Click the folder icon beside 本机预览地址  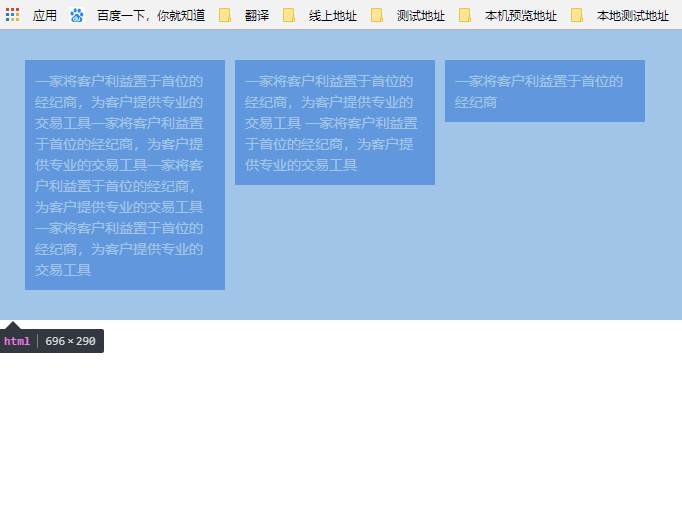click(465, 15)
